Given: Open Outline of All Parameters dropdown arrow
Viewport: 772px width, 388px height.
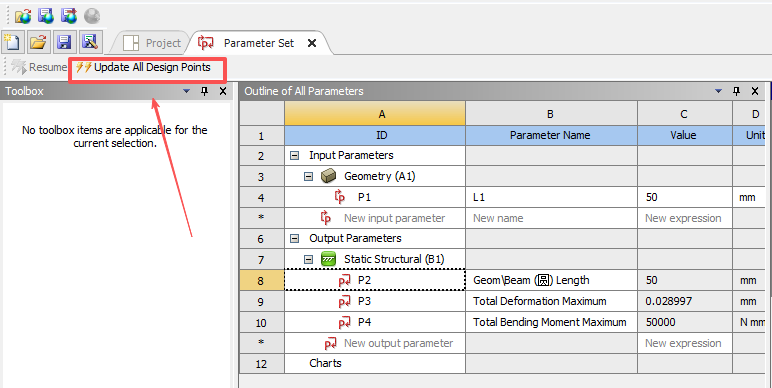Looking at the screenshot, I should click(x=718, y=91).
